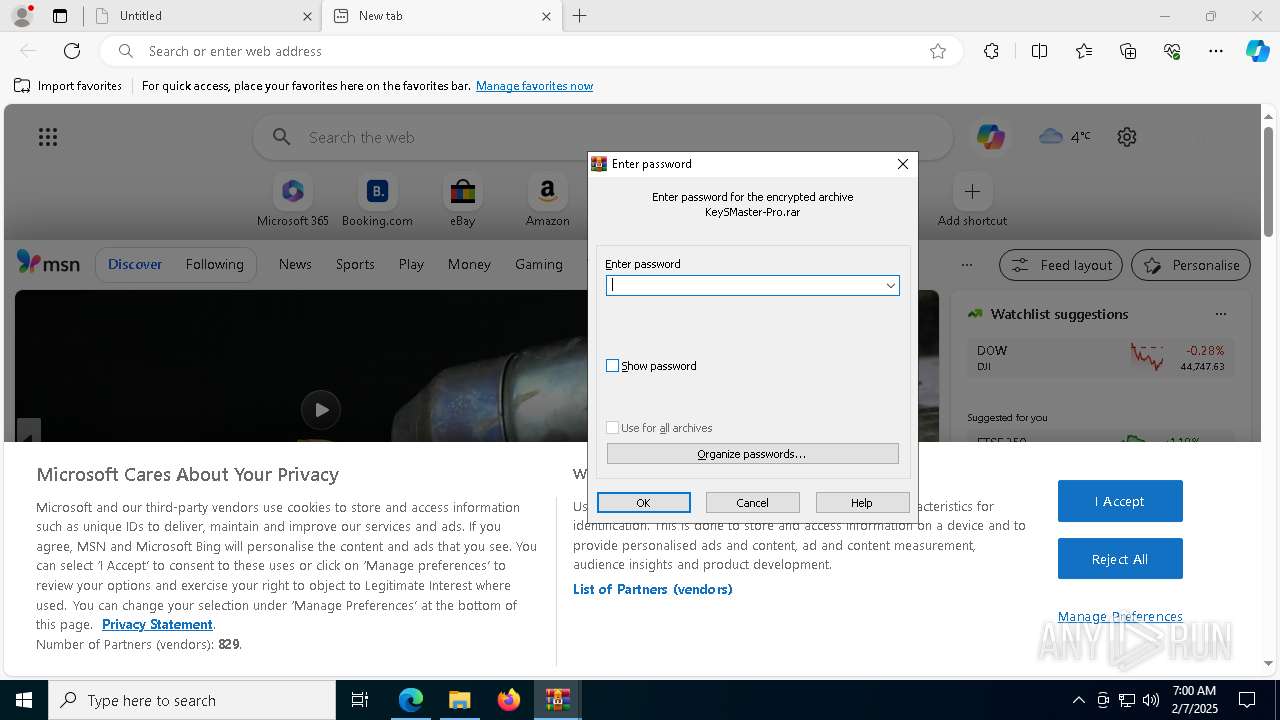
Task: Click Reject All cookies button
Action: (1120, 559)
